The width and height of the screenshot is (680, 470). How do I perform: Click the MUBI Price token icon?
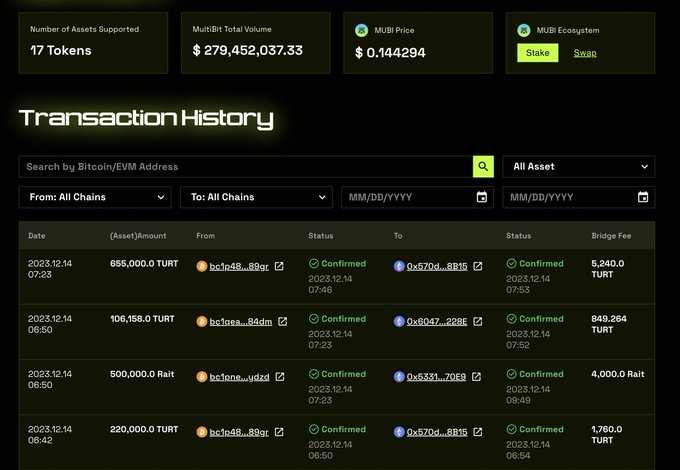361,30
